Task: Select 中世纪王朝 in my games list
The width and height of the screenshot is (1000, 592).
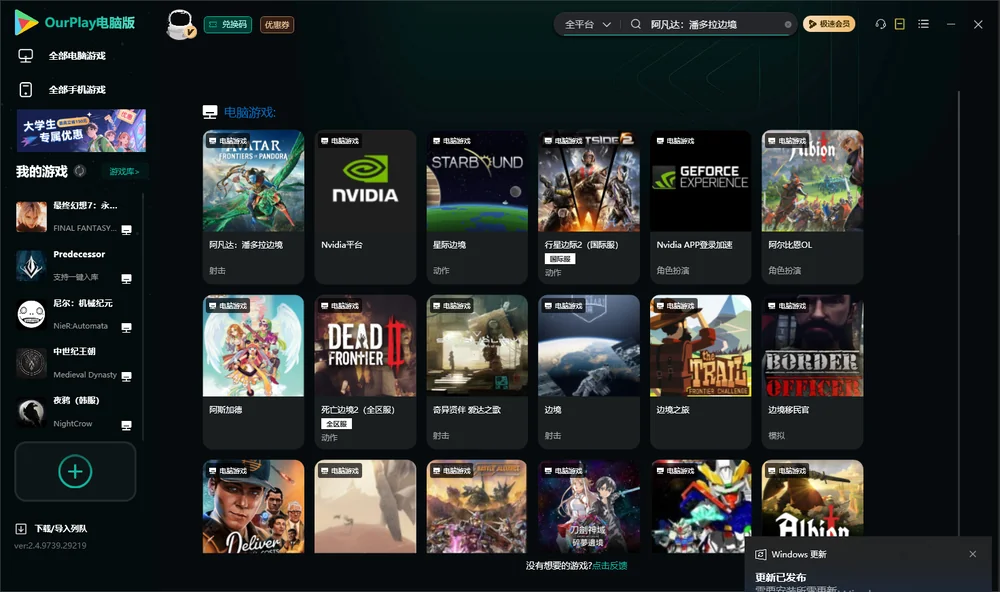Action: (x=75, y=364)
